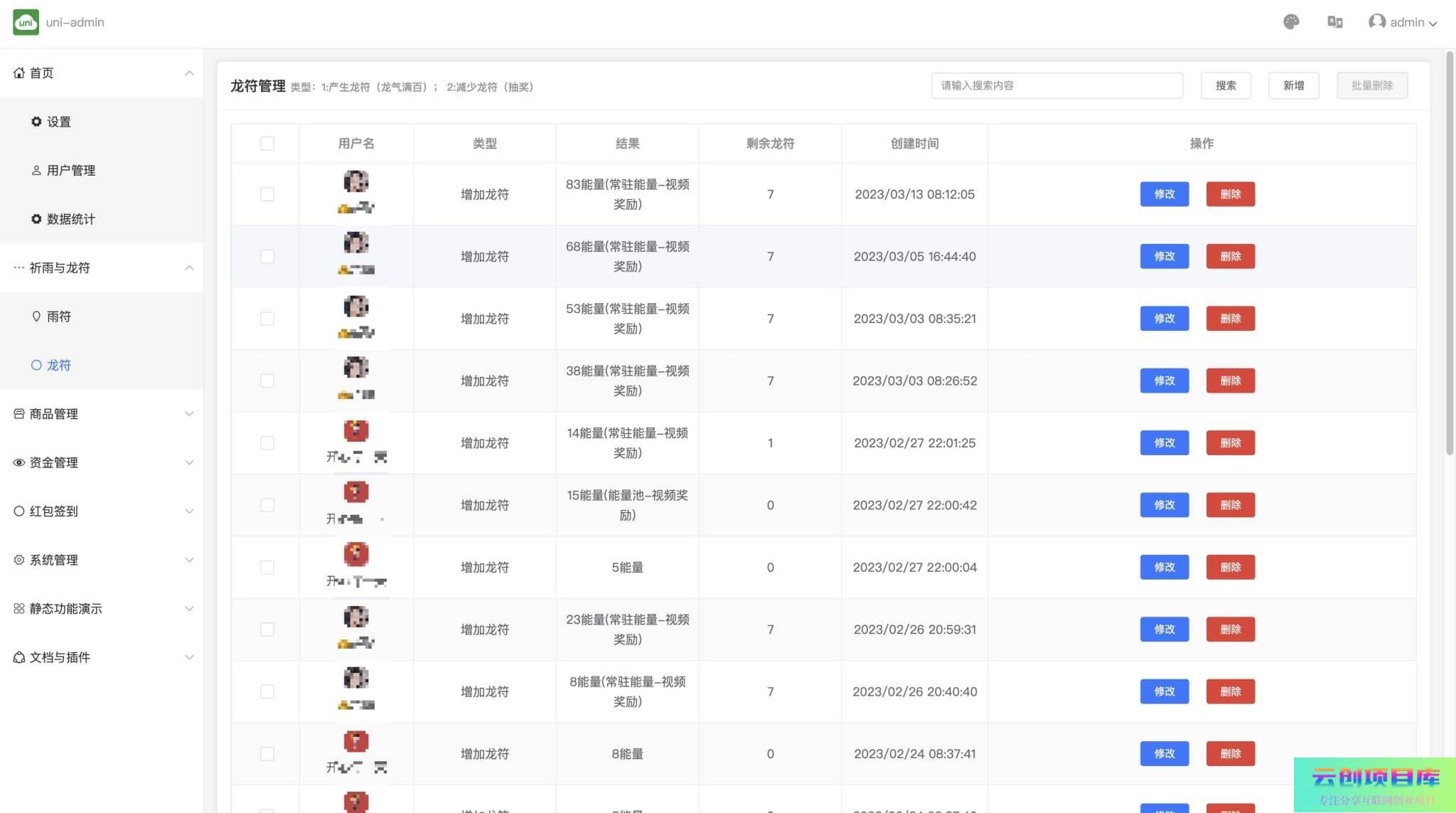Check the row dated 2023/03/13 08:12:05
This screenshot has height=813, width=1456.
pyautogui.click(x=267, y=194)
